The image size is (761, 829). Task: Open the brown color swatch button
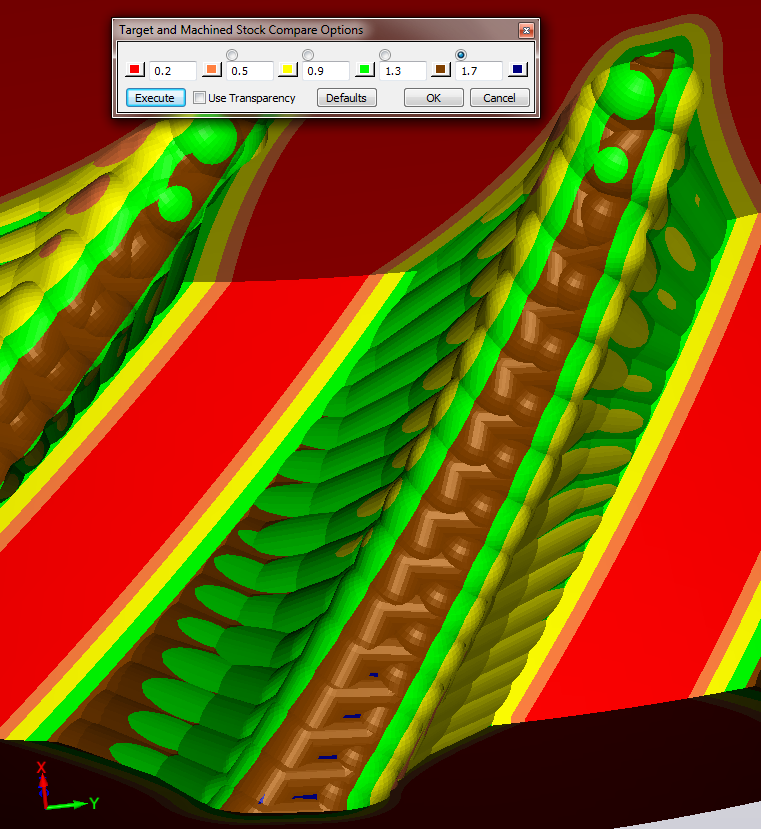[441, 69]
